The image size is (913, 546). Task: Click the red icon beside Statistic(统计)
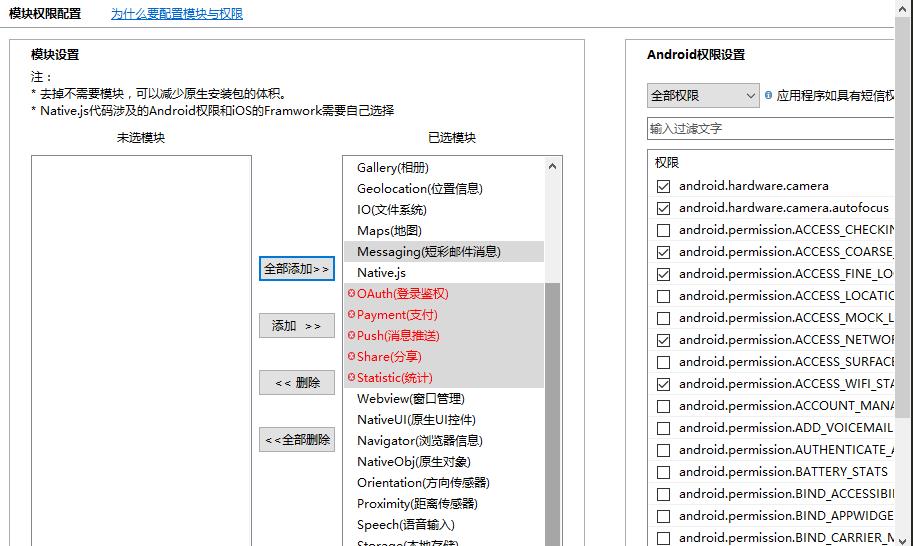351,377
